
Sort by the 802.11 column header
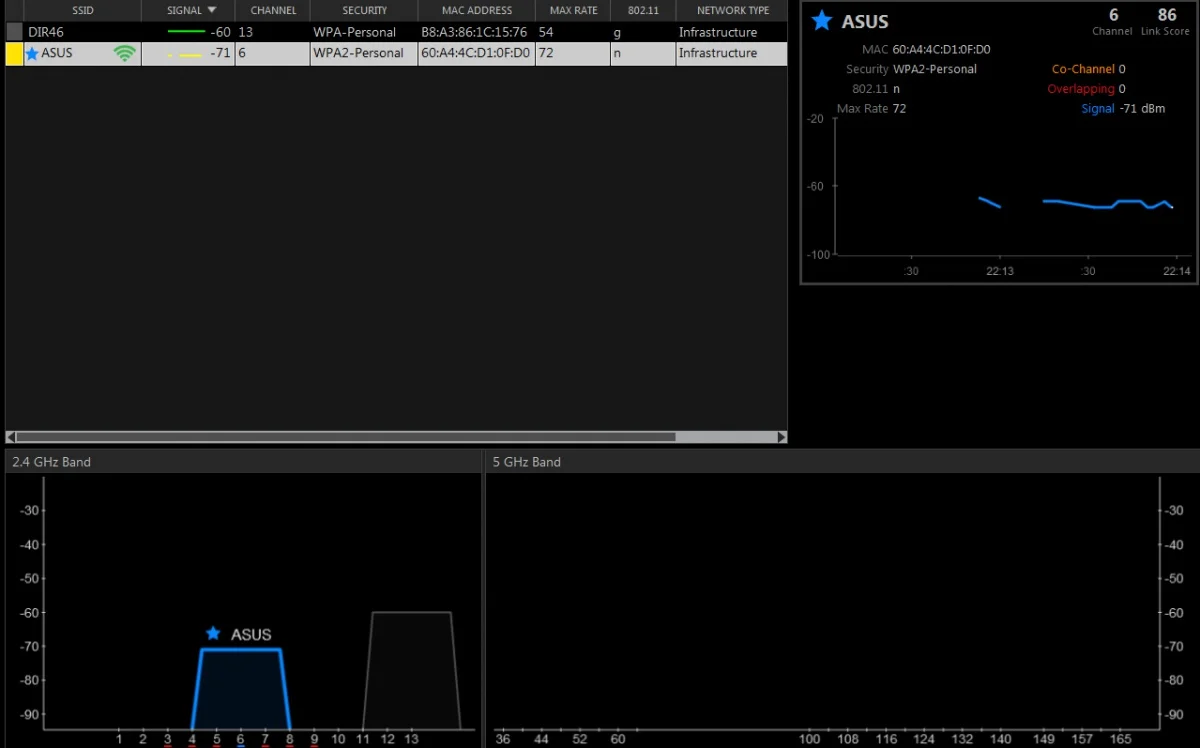[x=643, y=11]
